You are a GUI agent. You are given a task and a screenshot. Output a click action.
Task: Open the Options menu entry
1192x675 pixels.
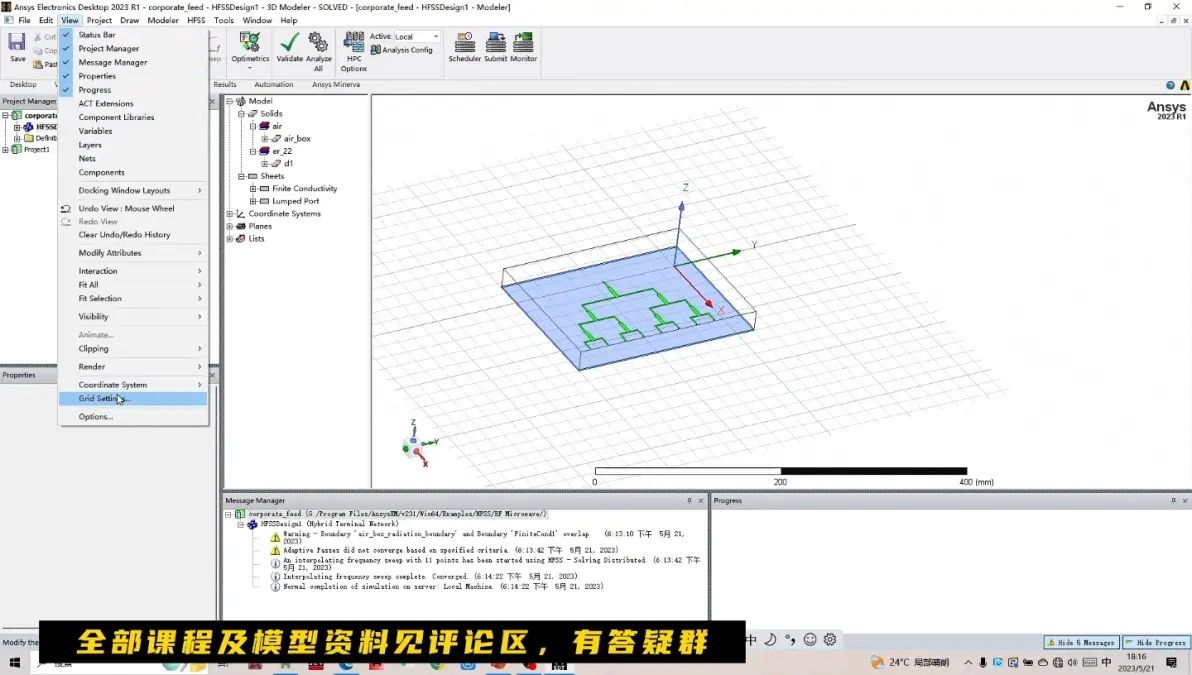click(133, 417)
